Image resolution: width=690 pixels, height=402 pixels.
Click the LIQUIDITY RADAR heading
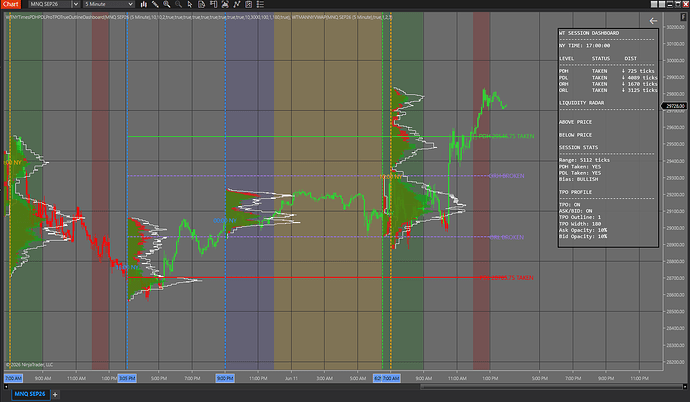[581, 103]
